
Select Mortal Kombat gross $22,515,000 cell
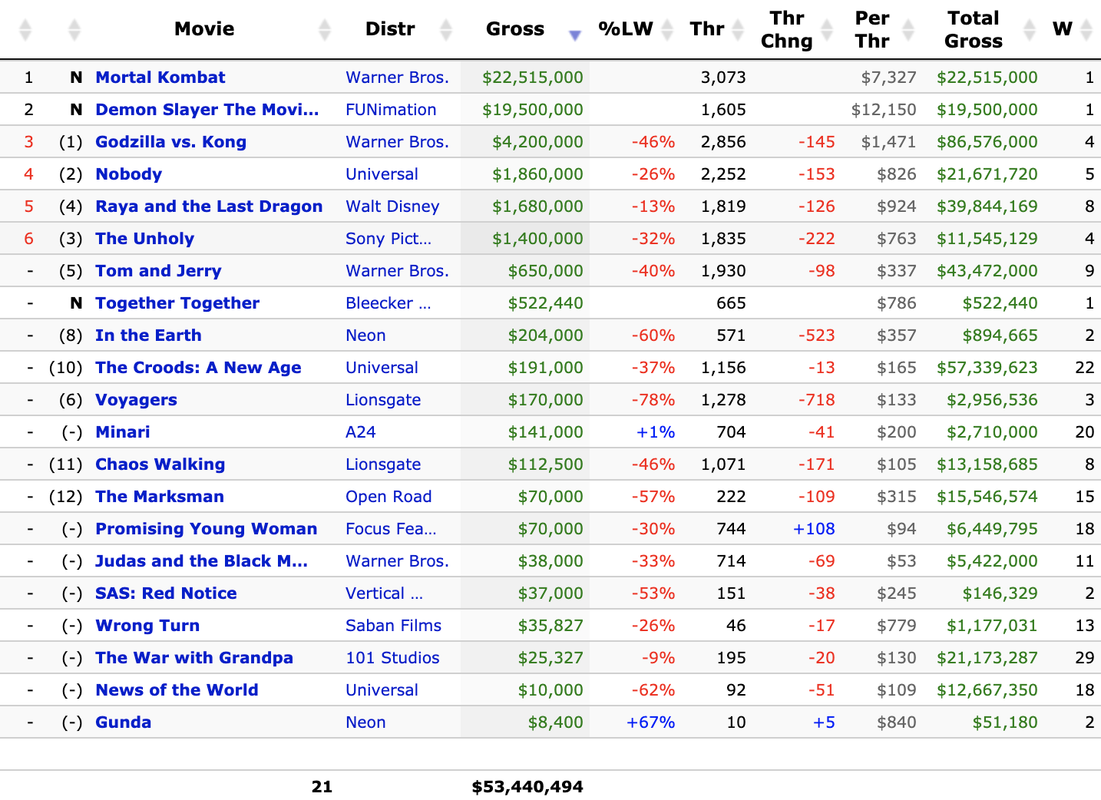(532, 77)
